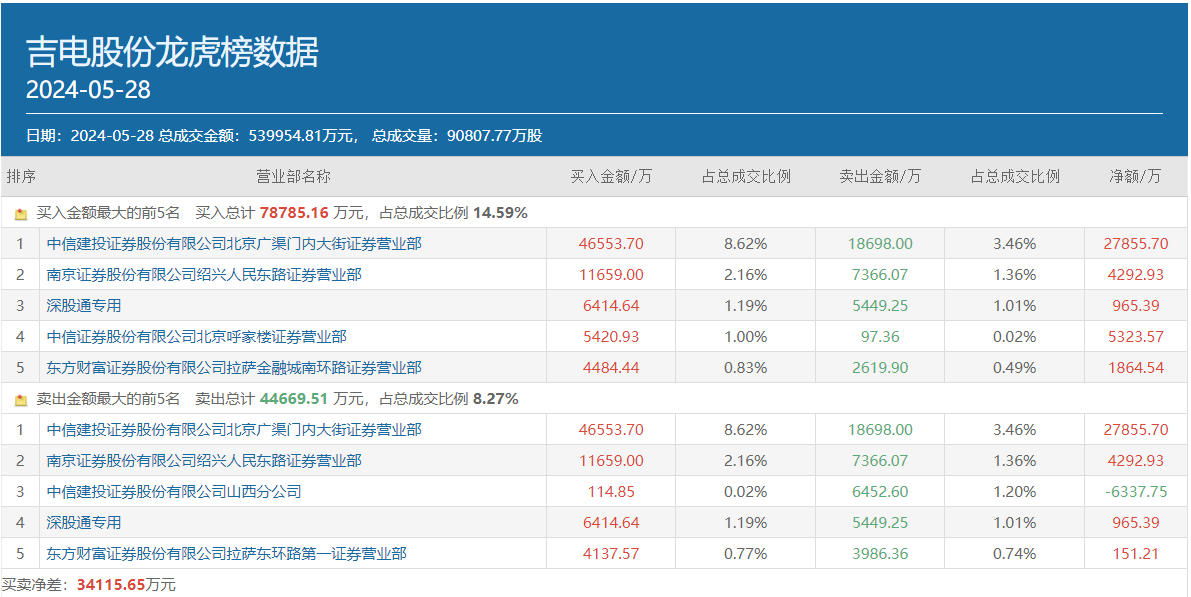Open 中信建投北京广渠门内大街营业部 in buy section
The height and width of the screenshot is (597, 1191).
coord(234,244)
